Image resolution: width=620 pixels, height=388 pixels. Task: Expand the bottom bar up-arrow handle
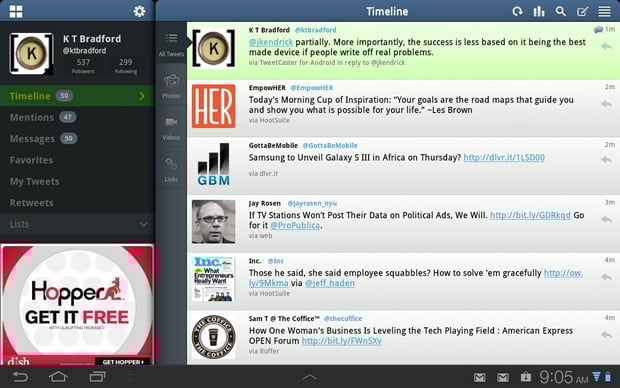coord(310,377)
